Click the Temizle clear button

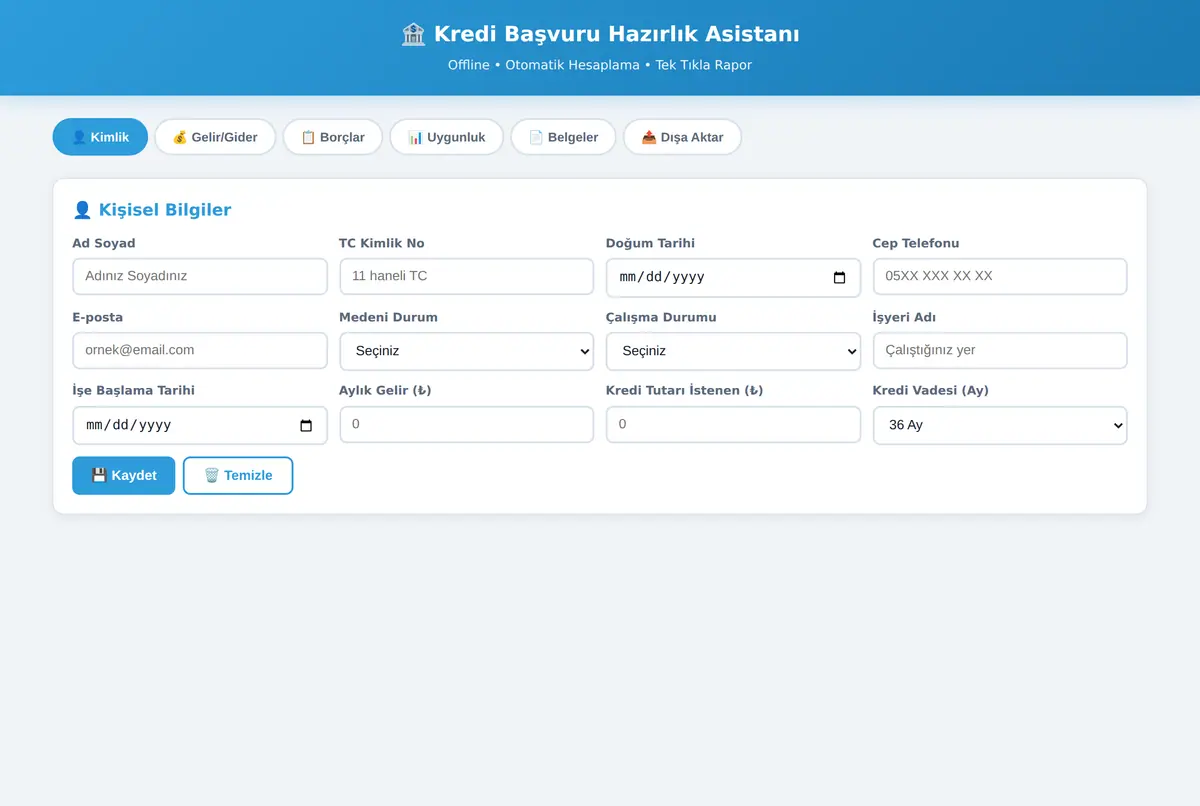pyautogui.click(x=238, y=475)
